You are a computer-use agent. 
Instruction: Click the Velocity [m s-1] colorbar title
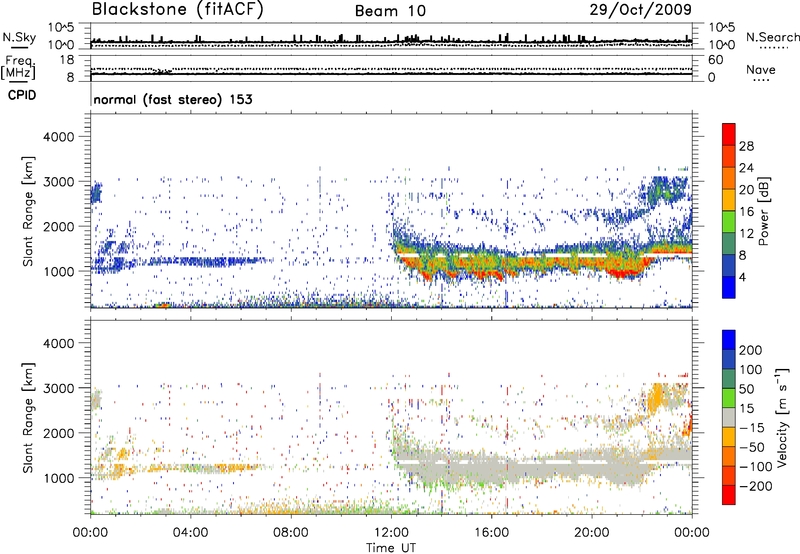pyautogui.click(x=782, y=417)
